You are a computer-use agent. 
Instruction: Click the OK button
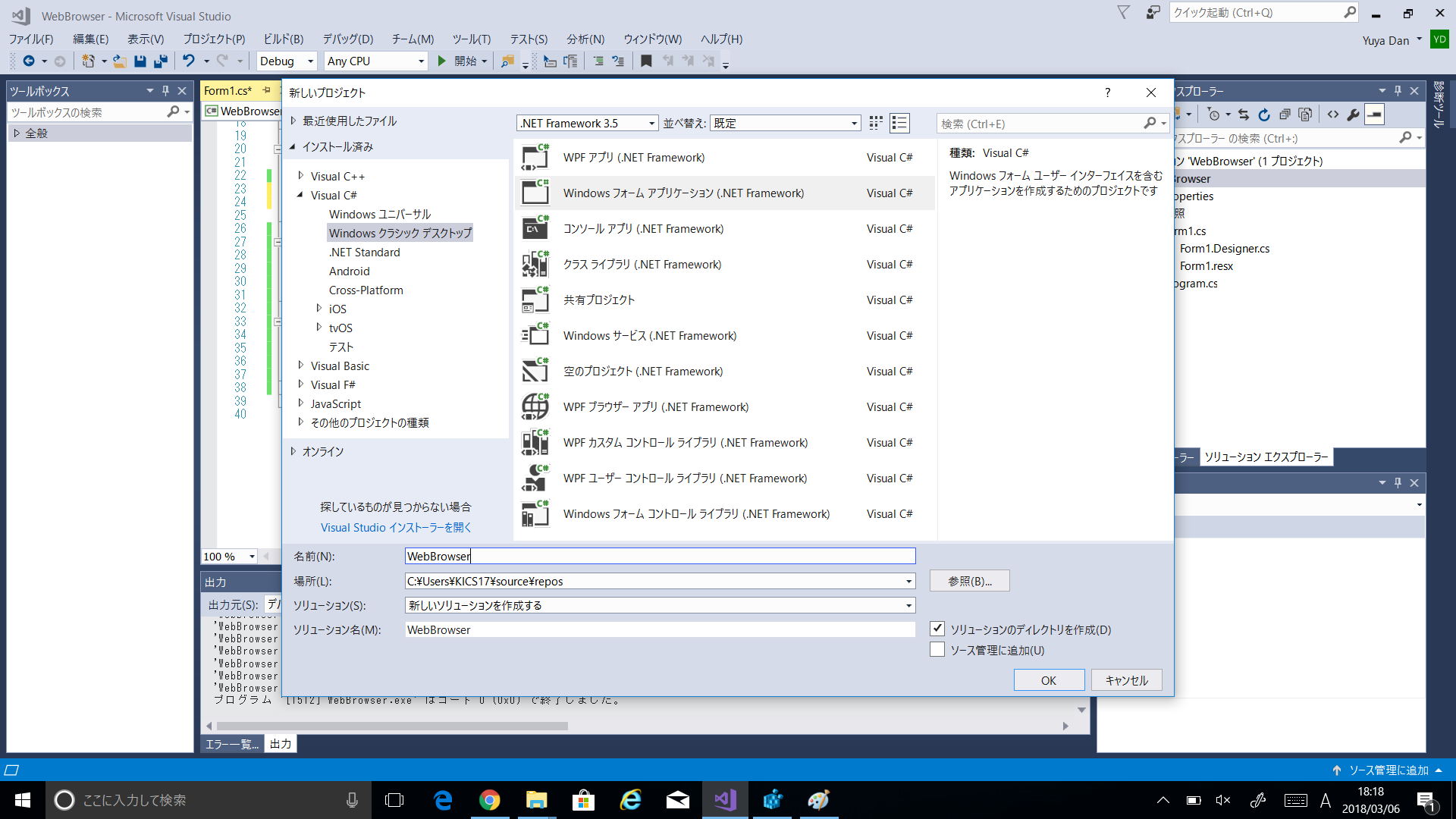(x=1048, y=680)
